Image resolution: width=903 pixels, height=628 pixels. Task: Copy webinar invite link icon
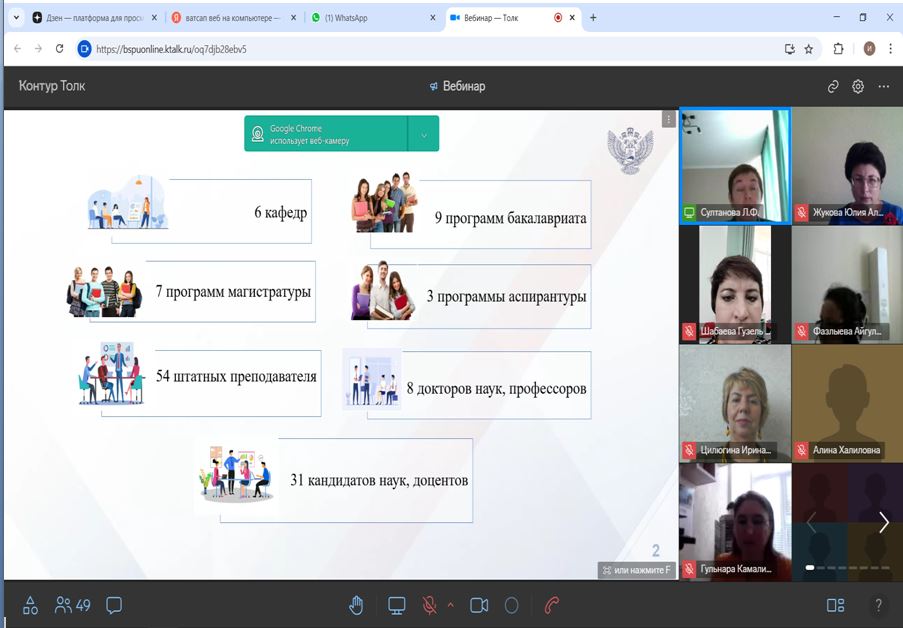(833, 87)
